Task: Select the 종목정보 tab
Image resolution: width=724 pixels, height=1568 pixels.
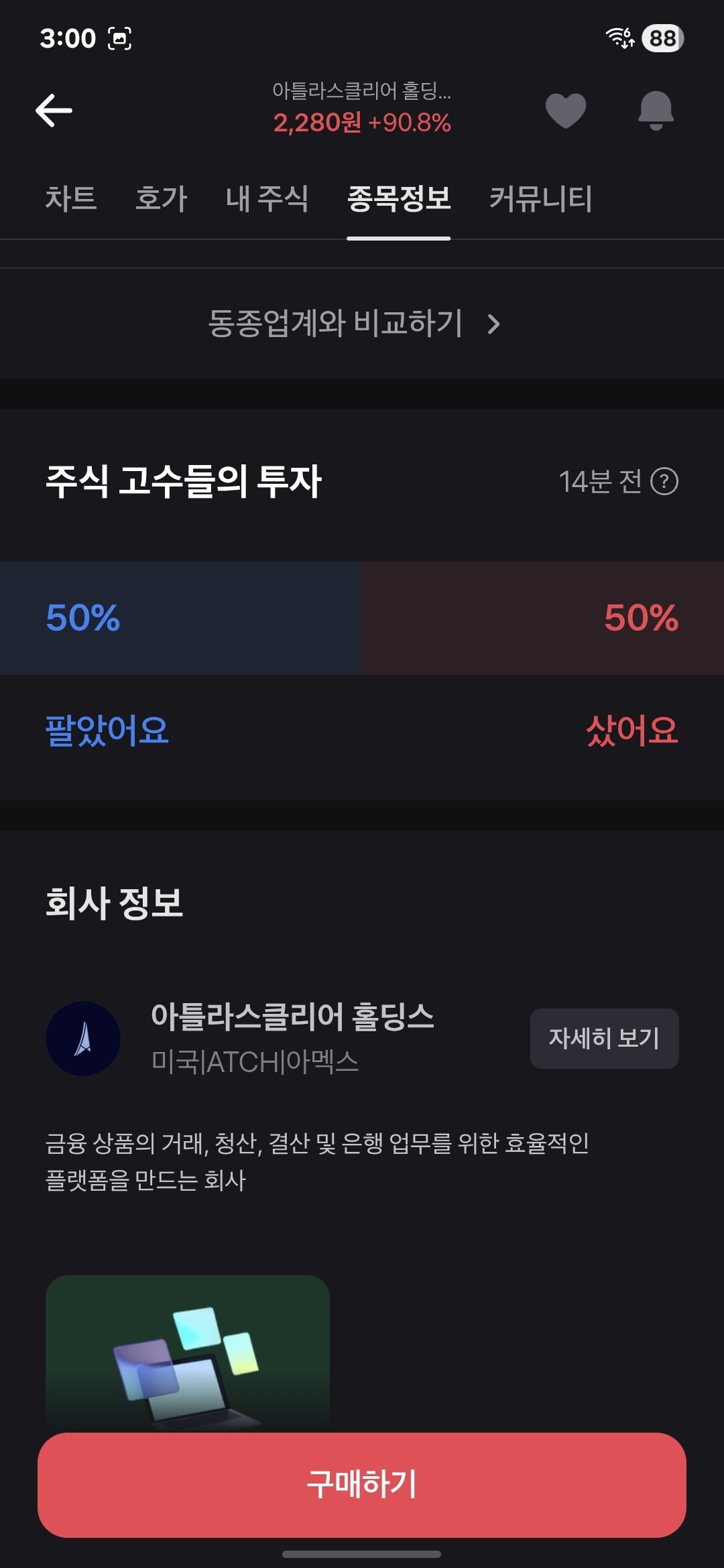Action: click(399, 199)
